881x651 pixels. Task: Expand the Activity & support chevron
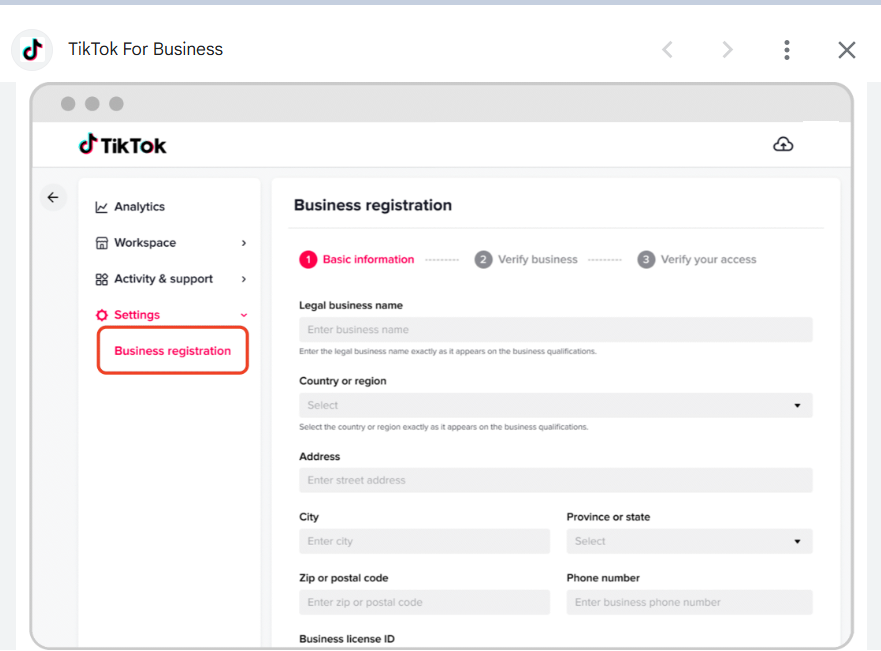coord(244,279)
